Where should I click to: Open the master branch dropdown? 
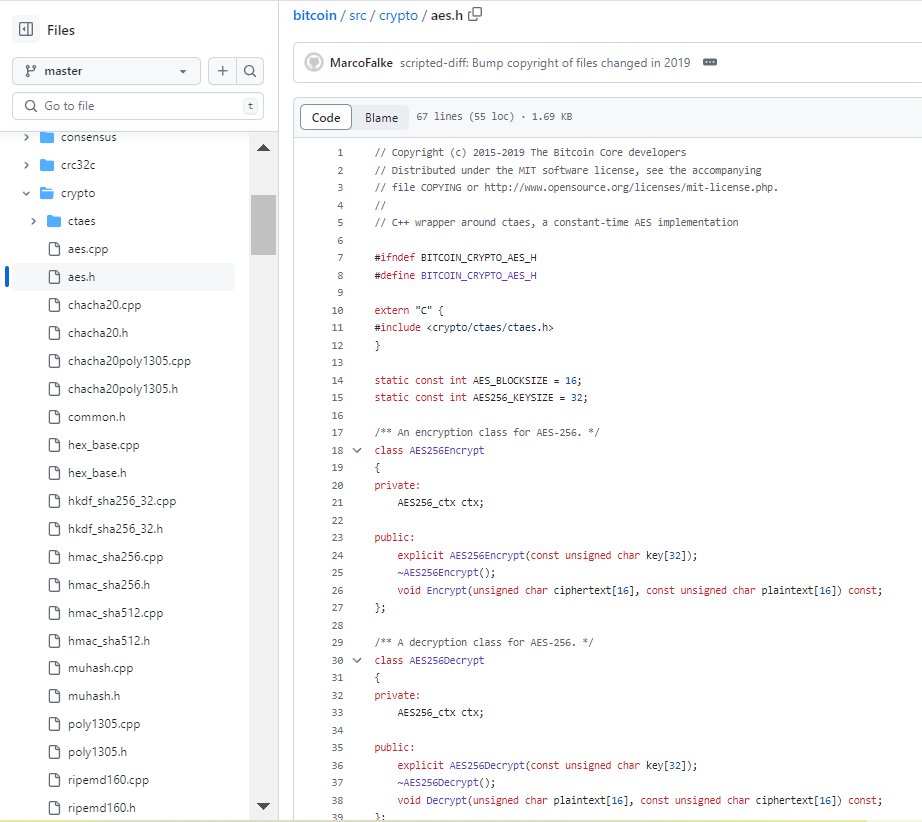(106, 71)
